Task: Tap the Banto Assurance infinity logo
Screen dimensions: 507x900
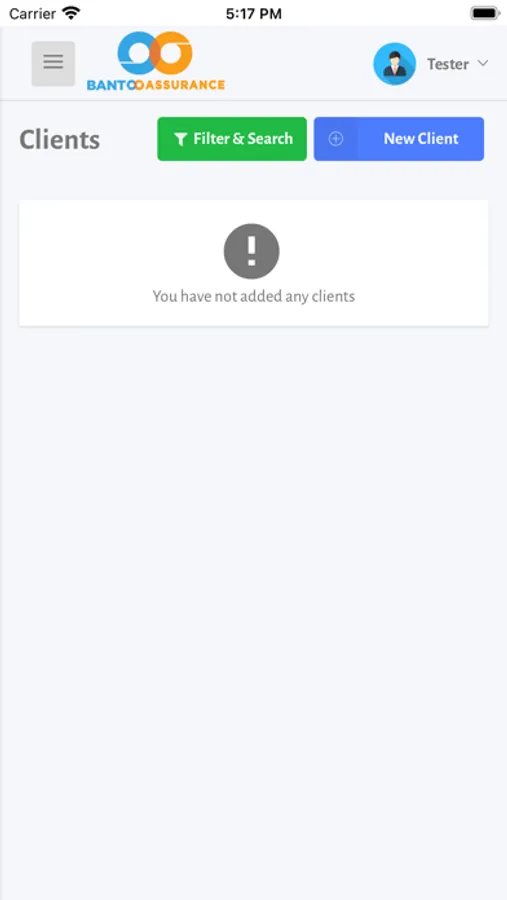Action: [155, 53]
